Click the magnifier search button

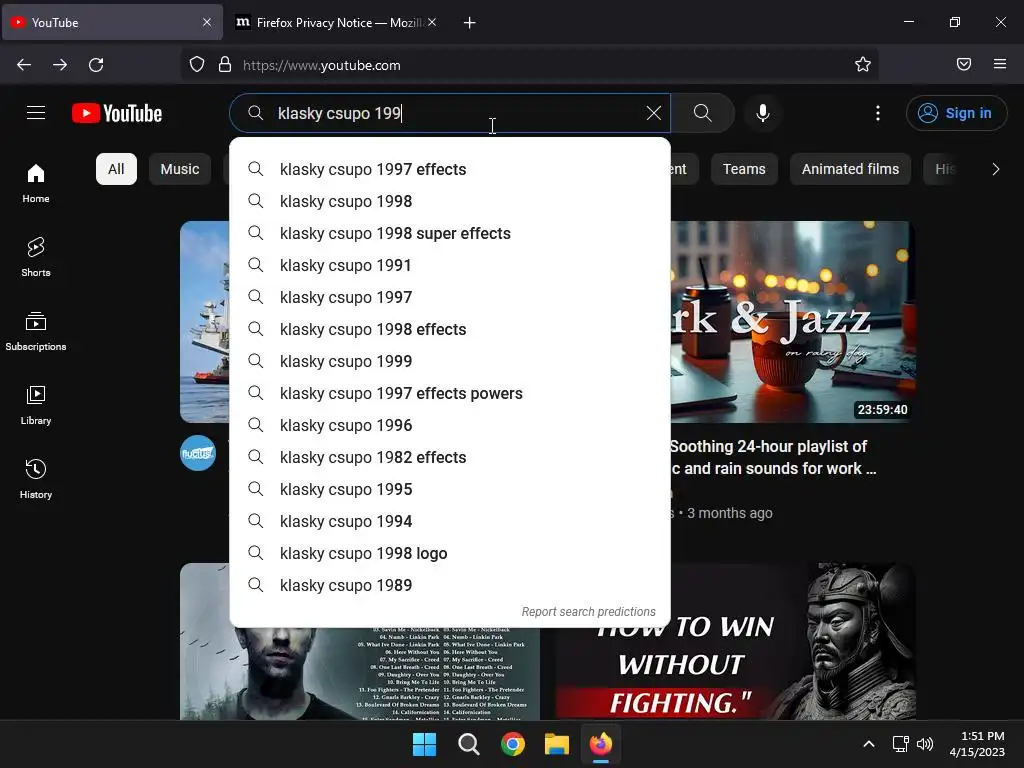click(x=703, y=113)
